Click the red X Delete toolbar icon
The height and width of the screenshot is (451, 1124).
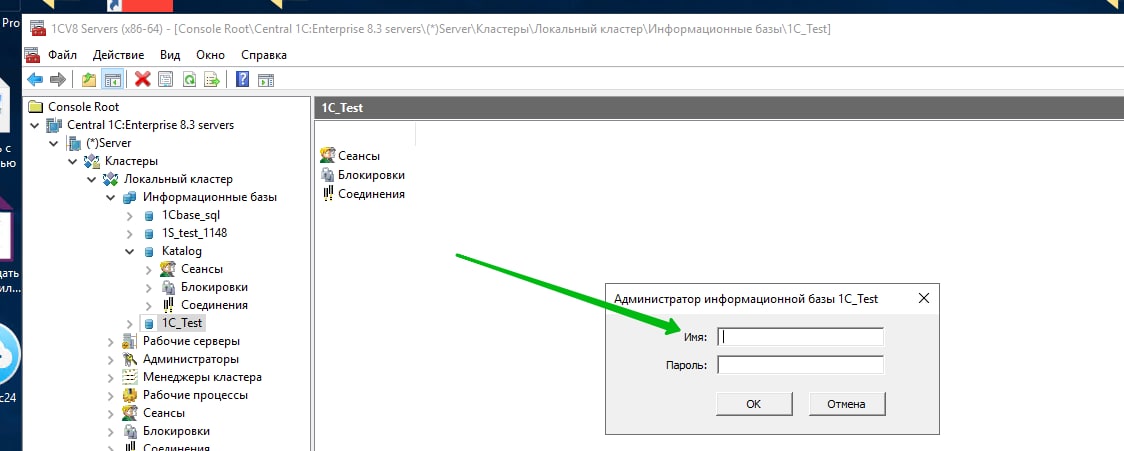tap(143, 79)
